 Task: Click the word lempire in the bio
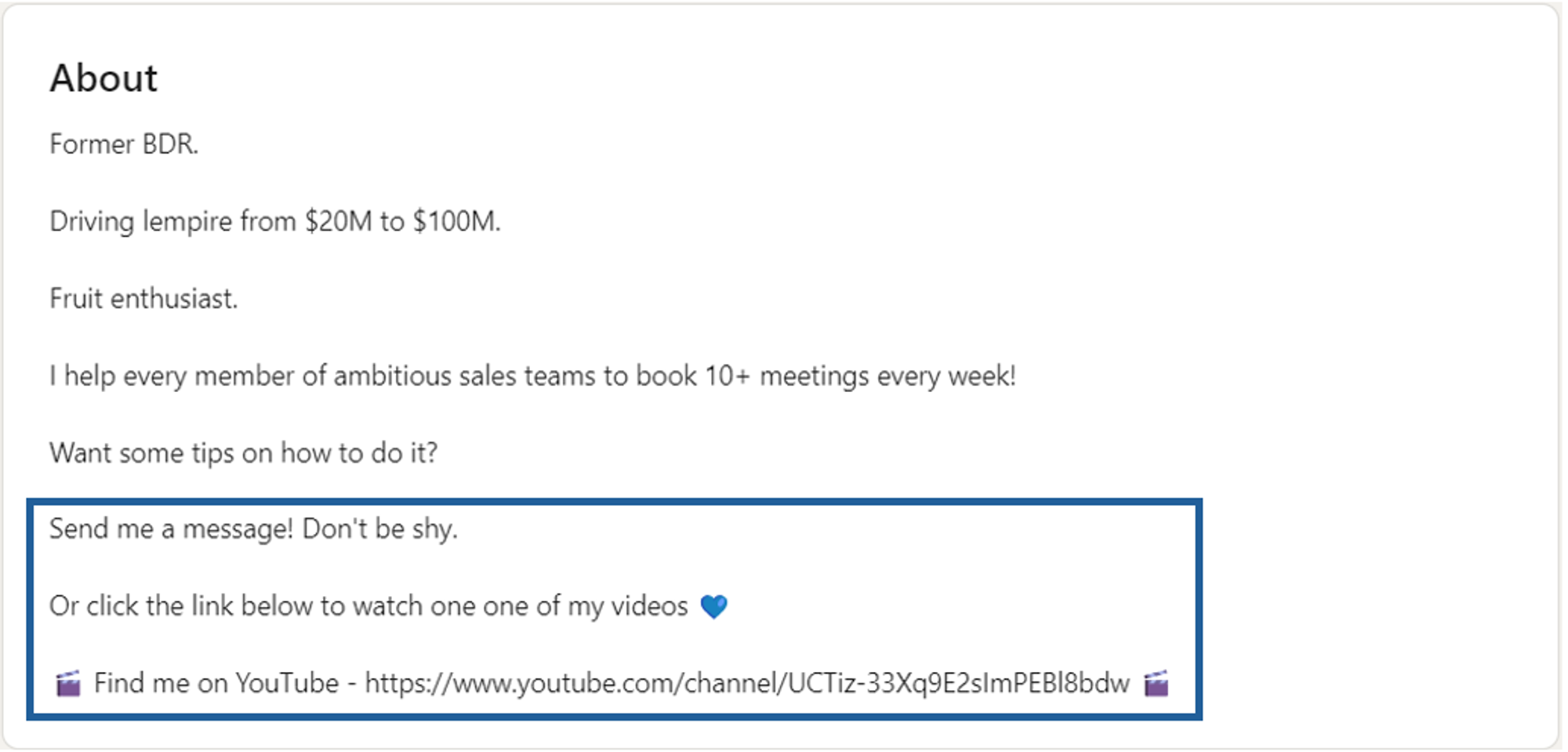point(187,222)
